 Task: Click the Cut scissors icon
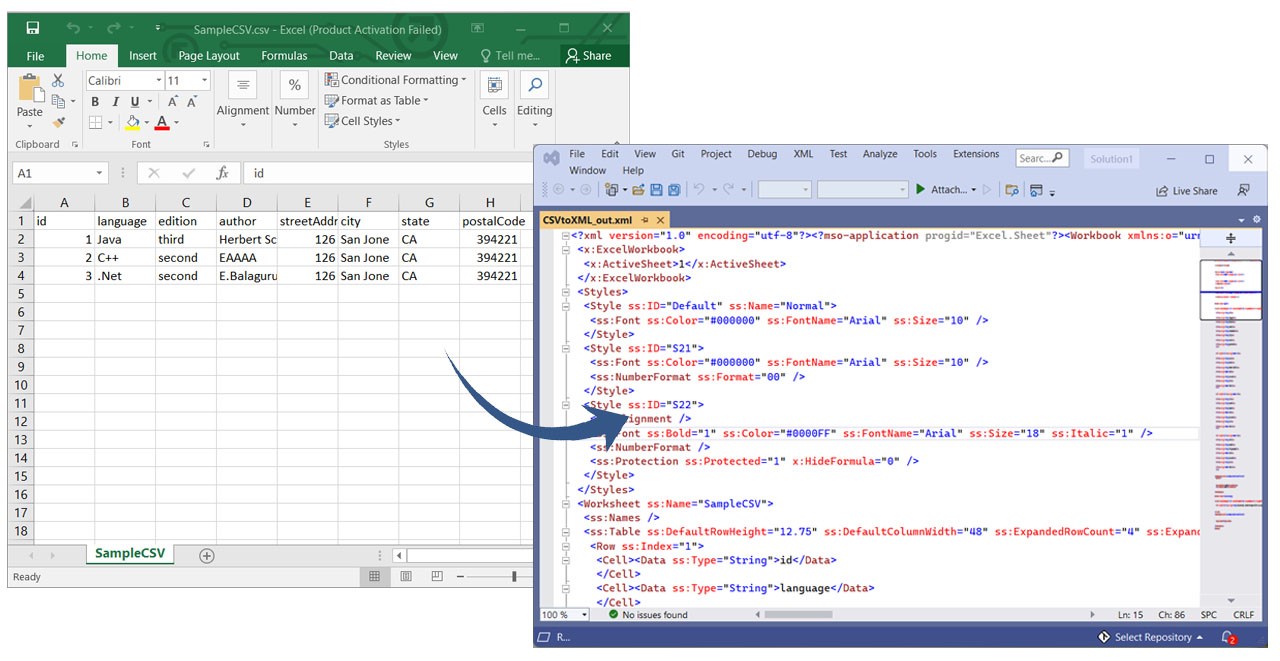click(57, 80)
